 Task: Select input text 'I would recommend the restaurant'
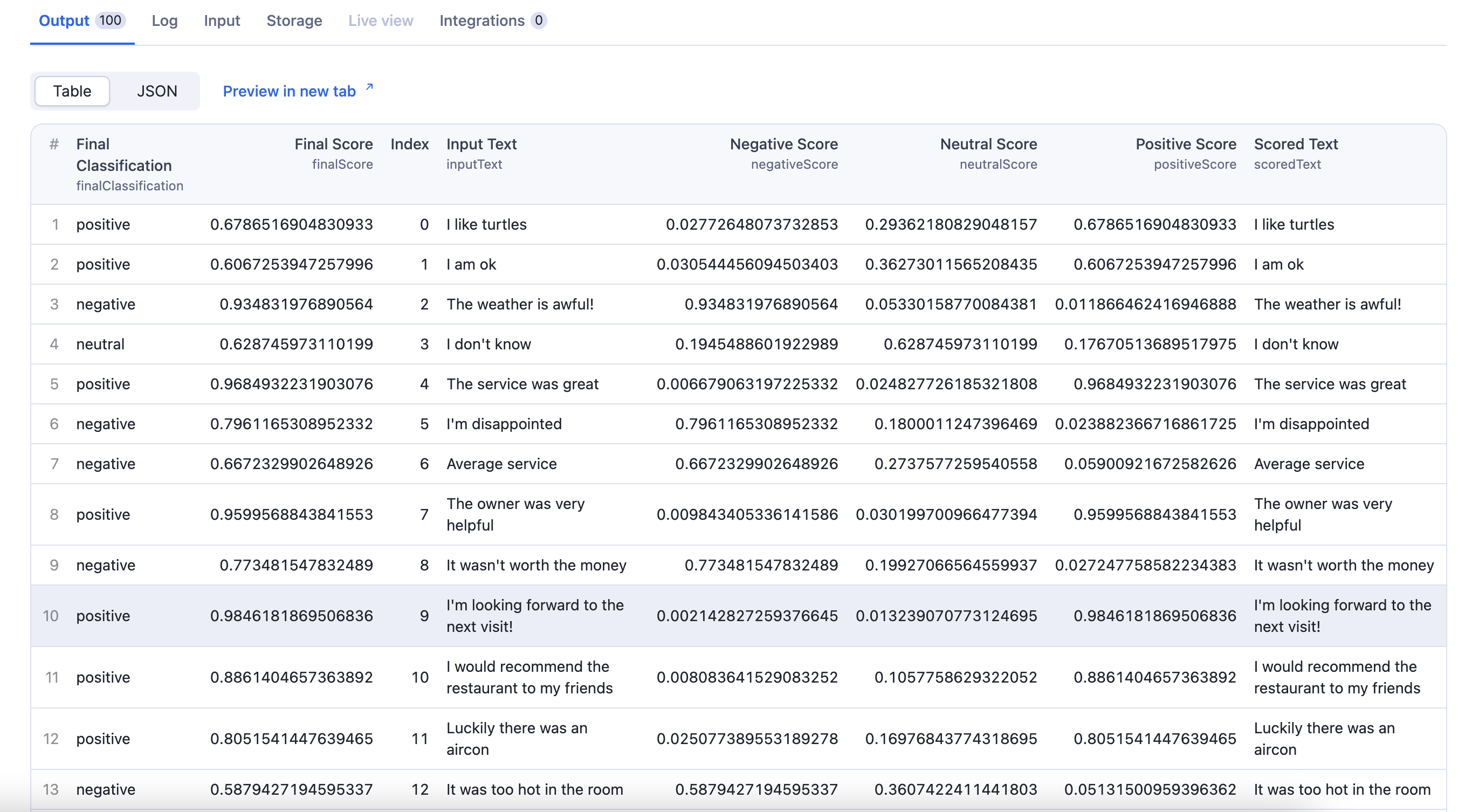pyautogui.click(x=529, y=677)
